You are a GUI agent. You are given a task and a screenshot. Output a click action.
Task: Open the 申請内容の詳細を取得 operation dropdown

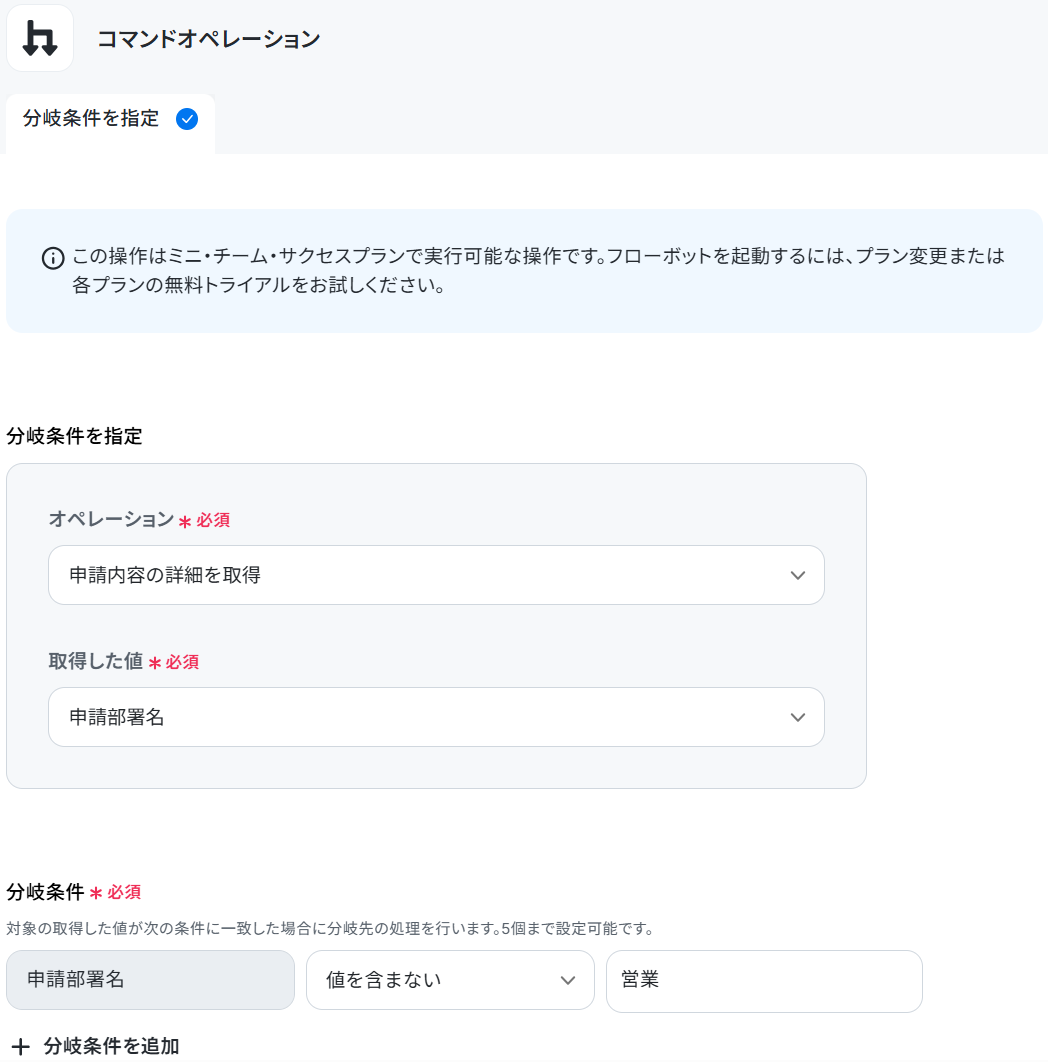click(x=436, y=575)
